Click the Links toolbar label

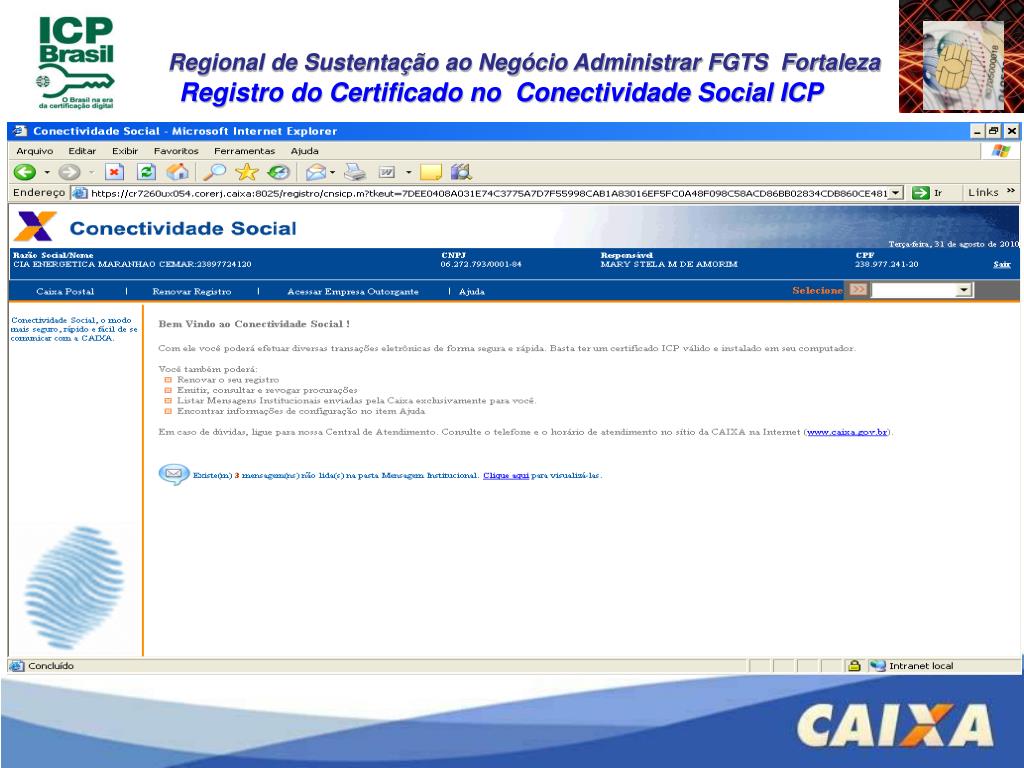pyautogui.click(x=983, y=192)
